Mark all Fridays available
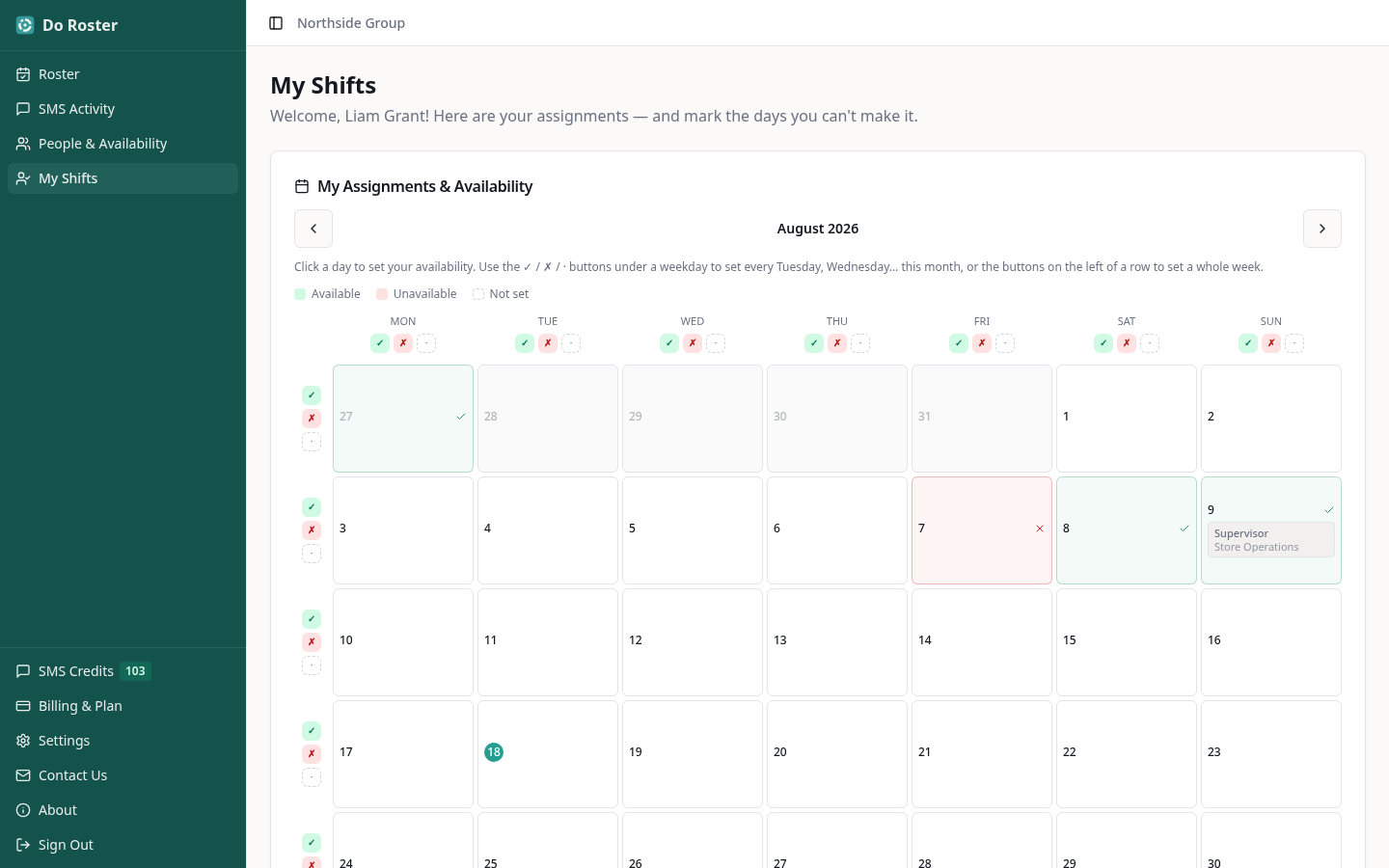 (959, 343)
